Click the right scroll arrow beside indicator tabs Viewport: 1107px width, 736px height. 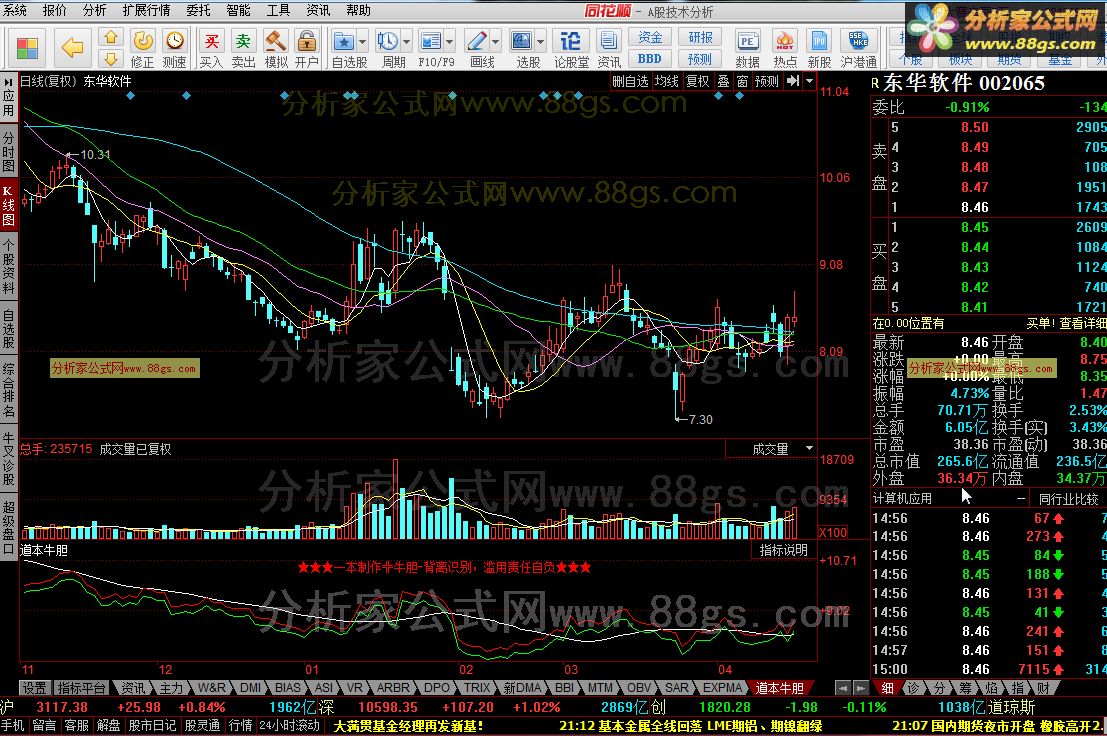click(861, 688)
